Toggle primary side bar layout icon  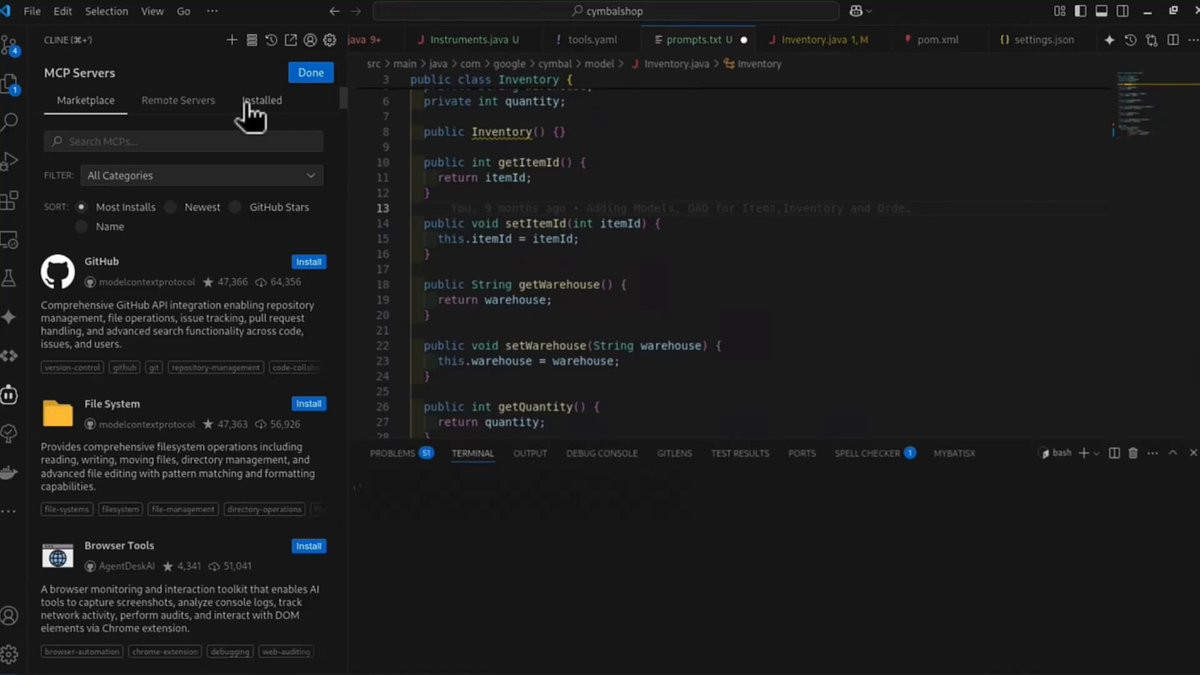[1081, 11]
